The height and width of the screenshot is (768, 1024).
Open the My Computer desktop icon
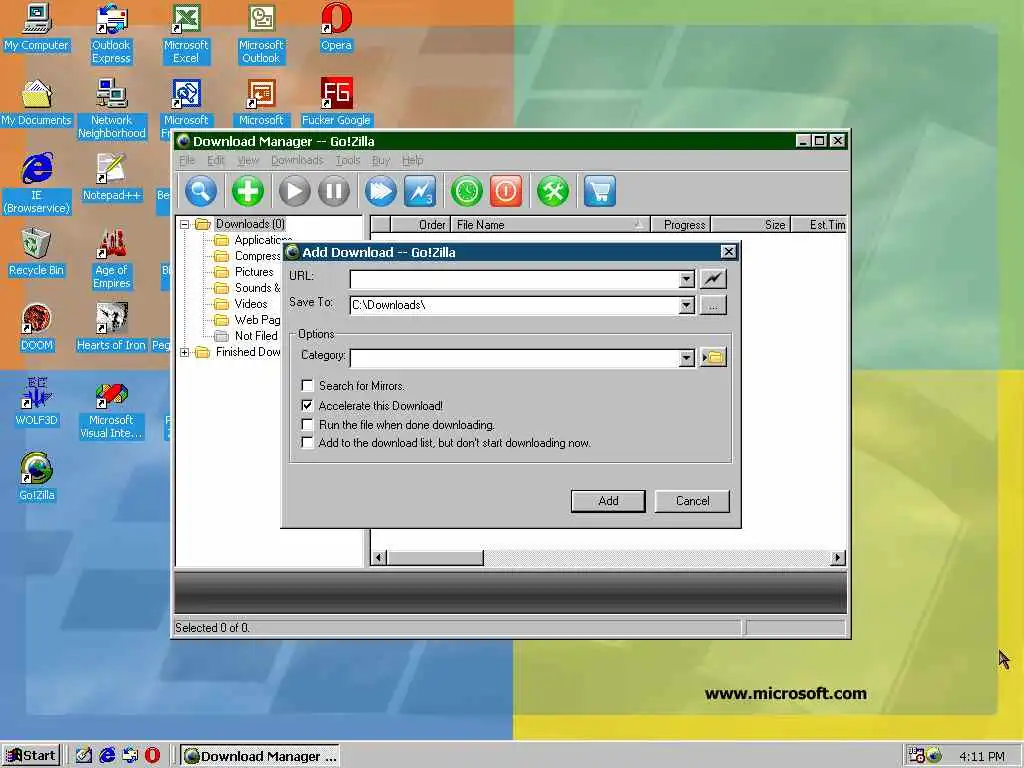pyautogui.click(x=36, y=27)
